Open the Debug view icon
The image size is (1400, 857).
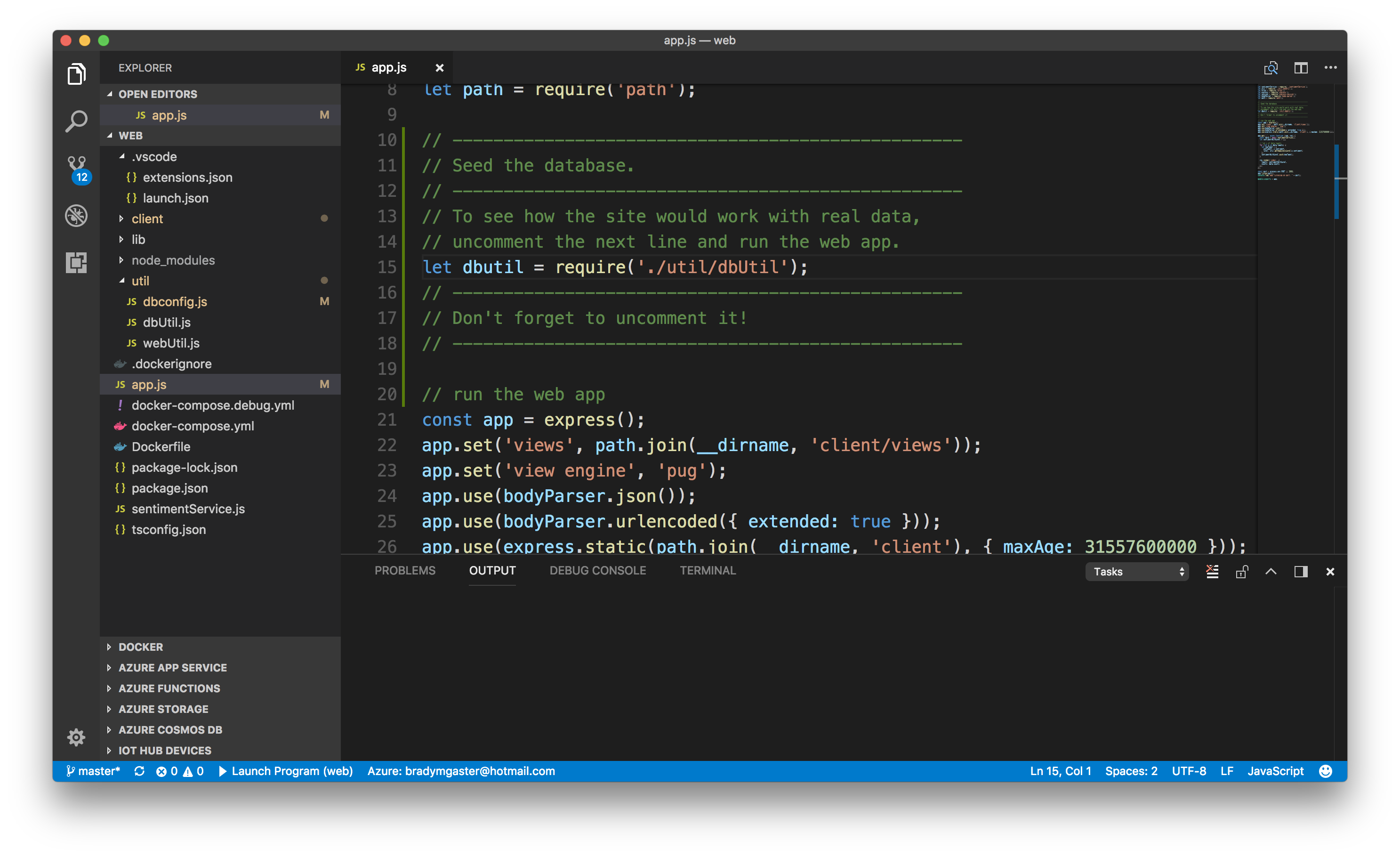click(x=76, y=215)
